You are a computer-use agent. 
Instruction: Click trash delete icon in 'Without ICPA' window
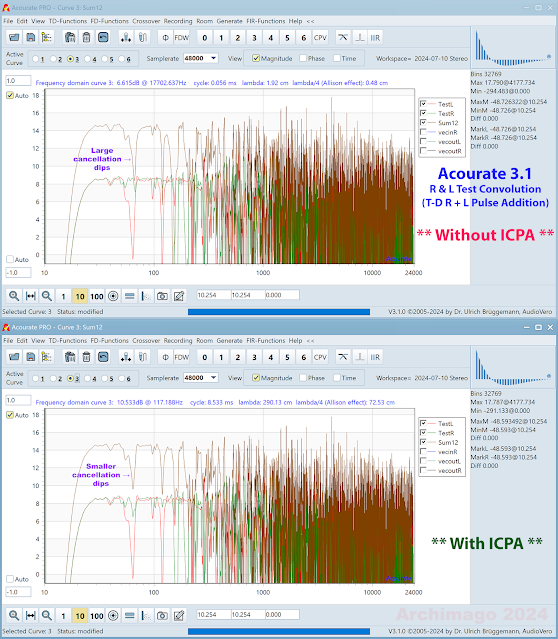86,37
